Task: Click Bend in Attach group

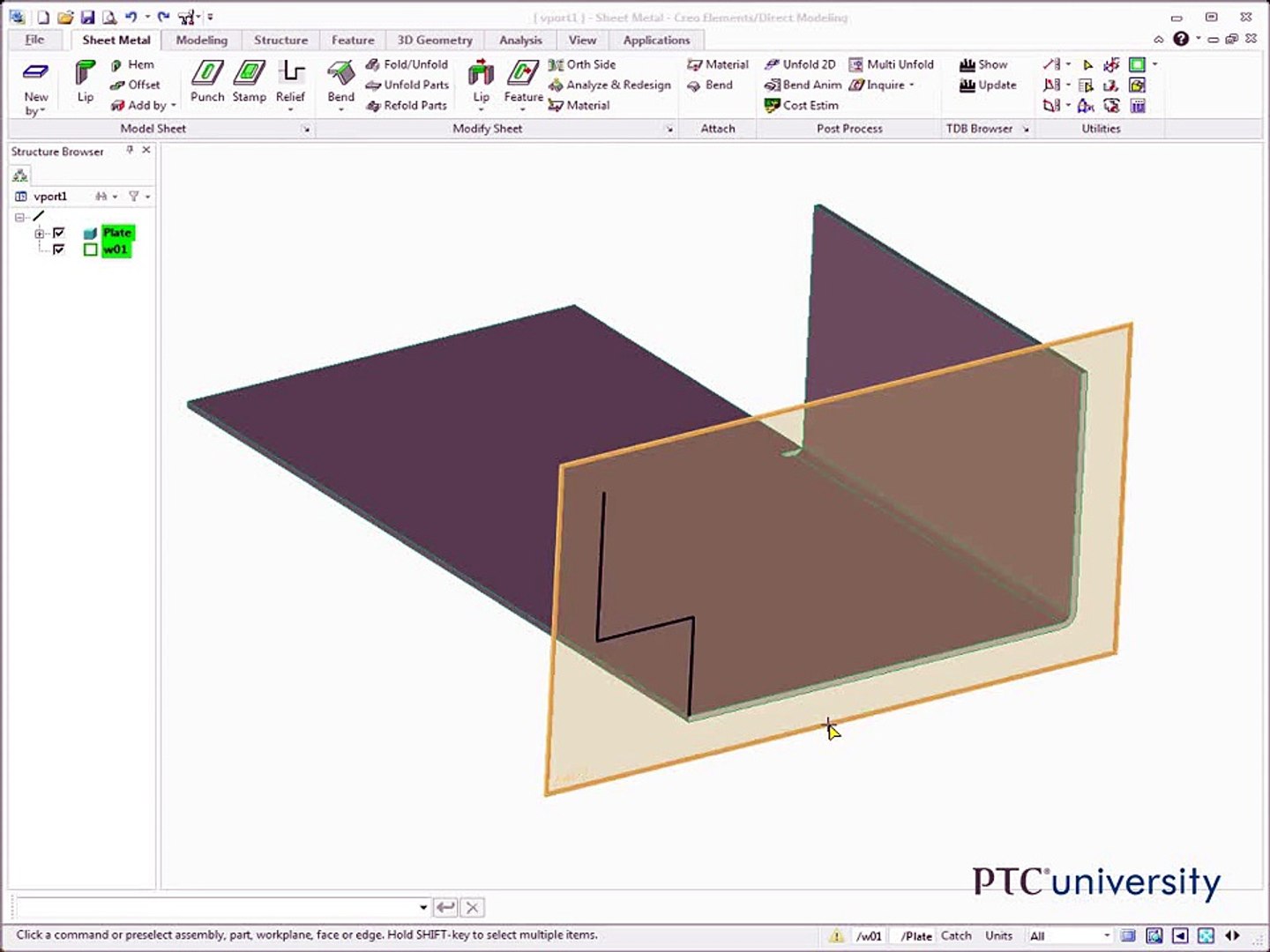Action: click(x=710, y=85)
